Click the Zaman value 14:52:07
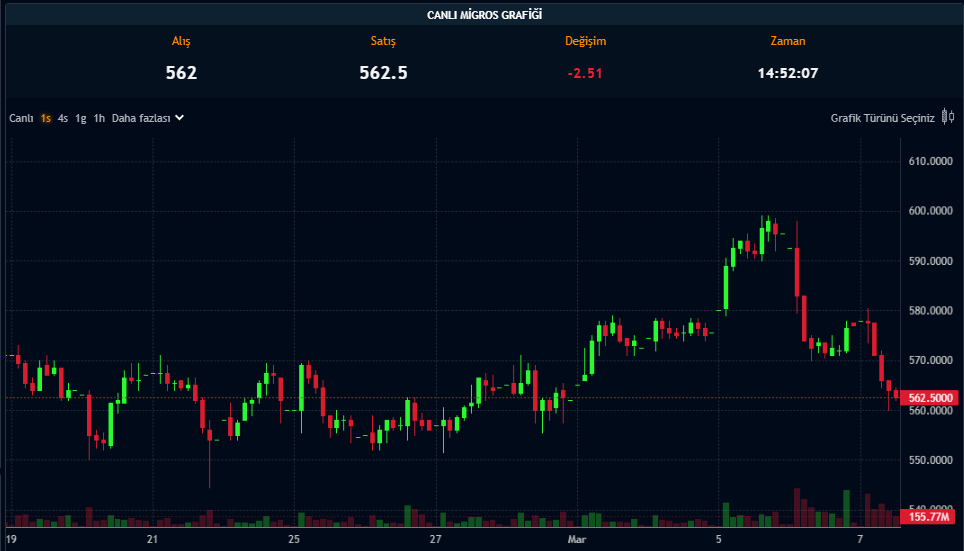 (788, 73)
